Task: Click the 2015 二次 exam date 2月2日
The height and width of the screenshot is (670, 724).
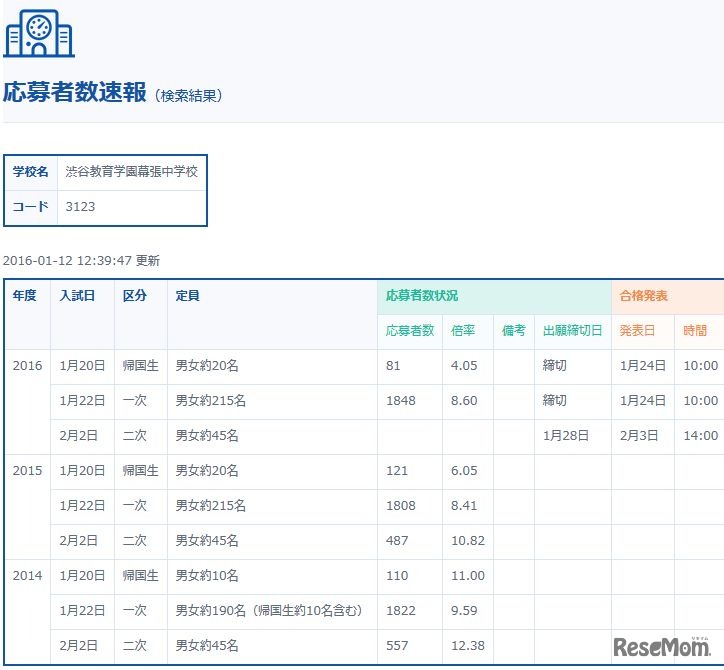Action: [x=78, y=540]
